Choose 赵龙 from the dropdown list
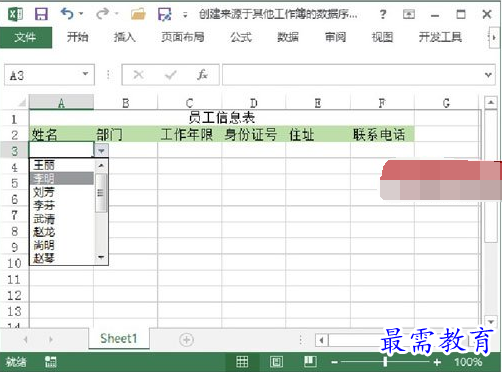Viewport: 502px width, 372px height. 62,232
